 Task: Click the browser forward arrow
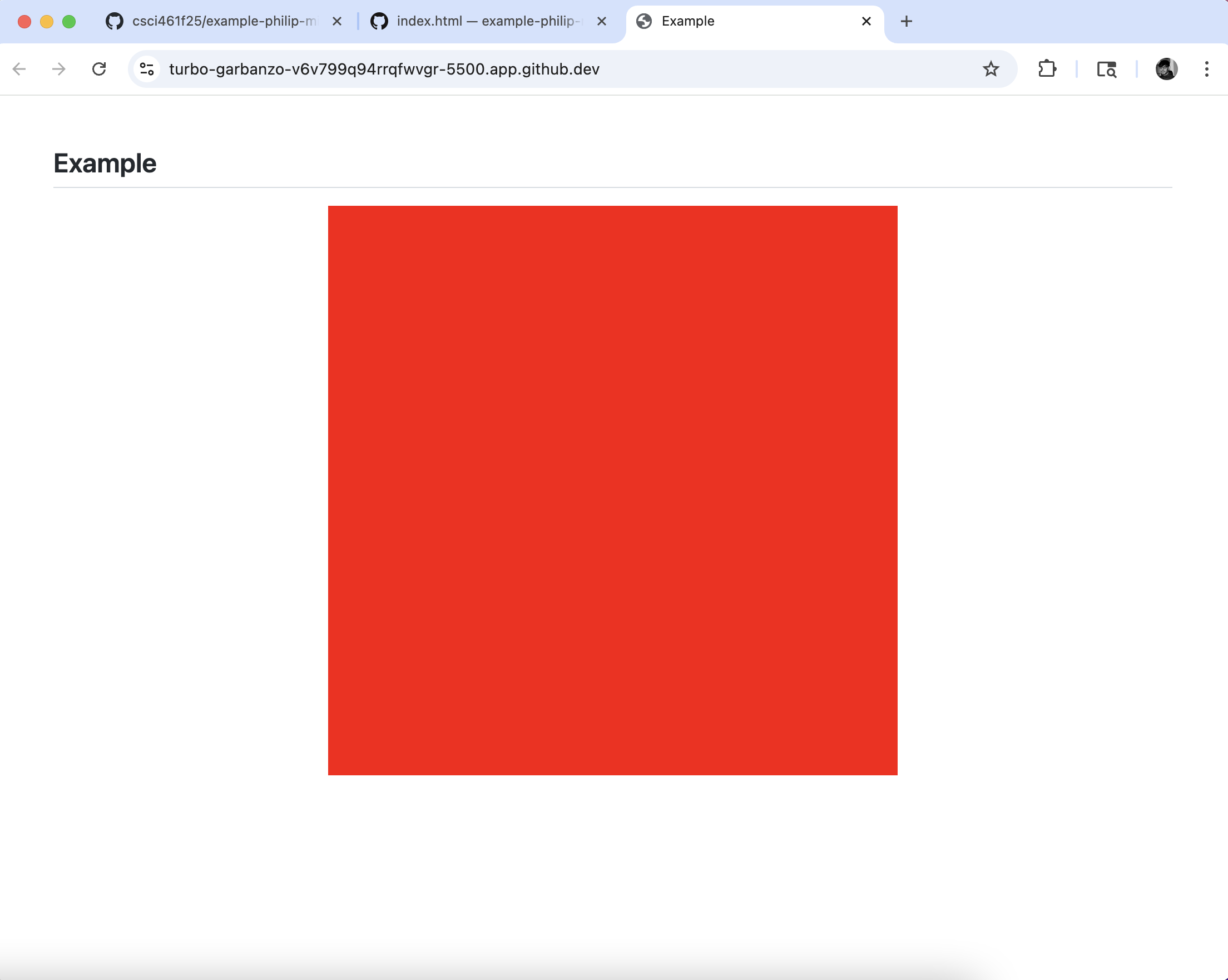58,69
